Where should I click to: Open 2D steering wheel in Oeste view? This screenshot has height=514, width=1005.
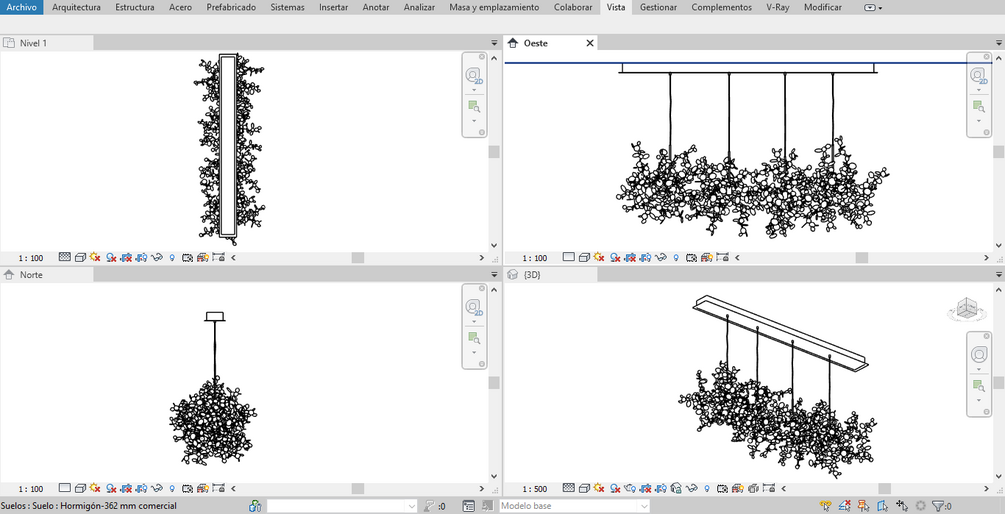(x=978, y=76)
